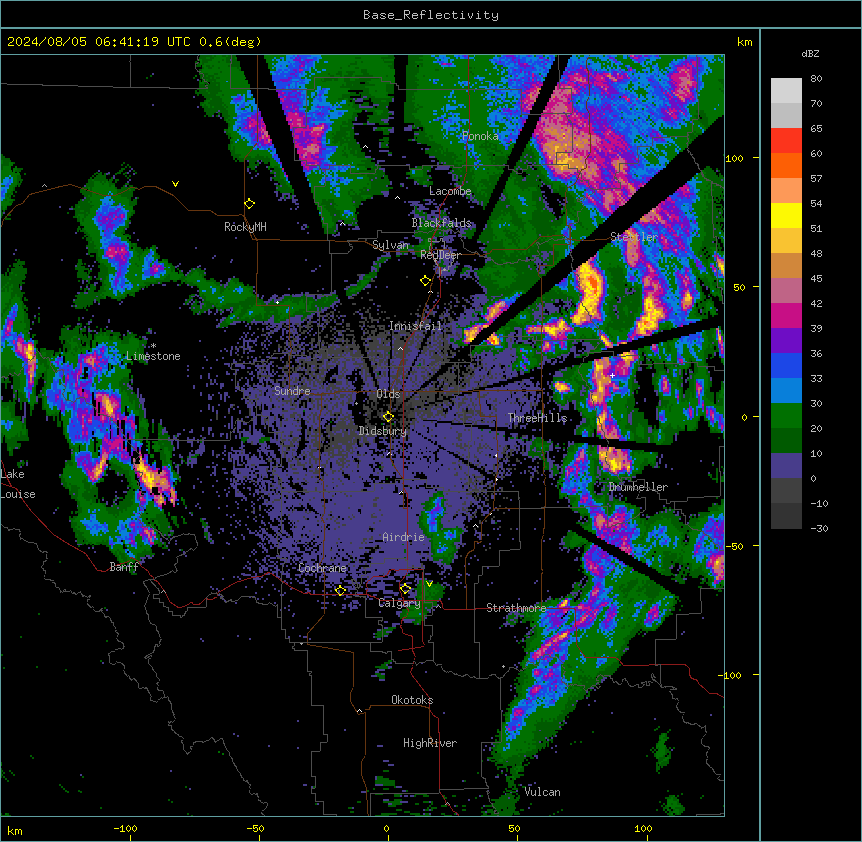The width and height of the screenshot is (862, 842).
Task: Click the Strathmore label
Action: coord(516,608)
